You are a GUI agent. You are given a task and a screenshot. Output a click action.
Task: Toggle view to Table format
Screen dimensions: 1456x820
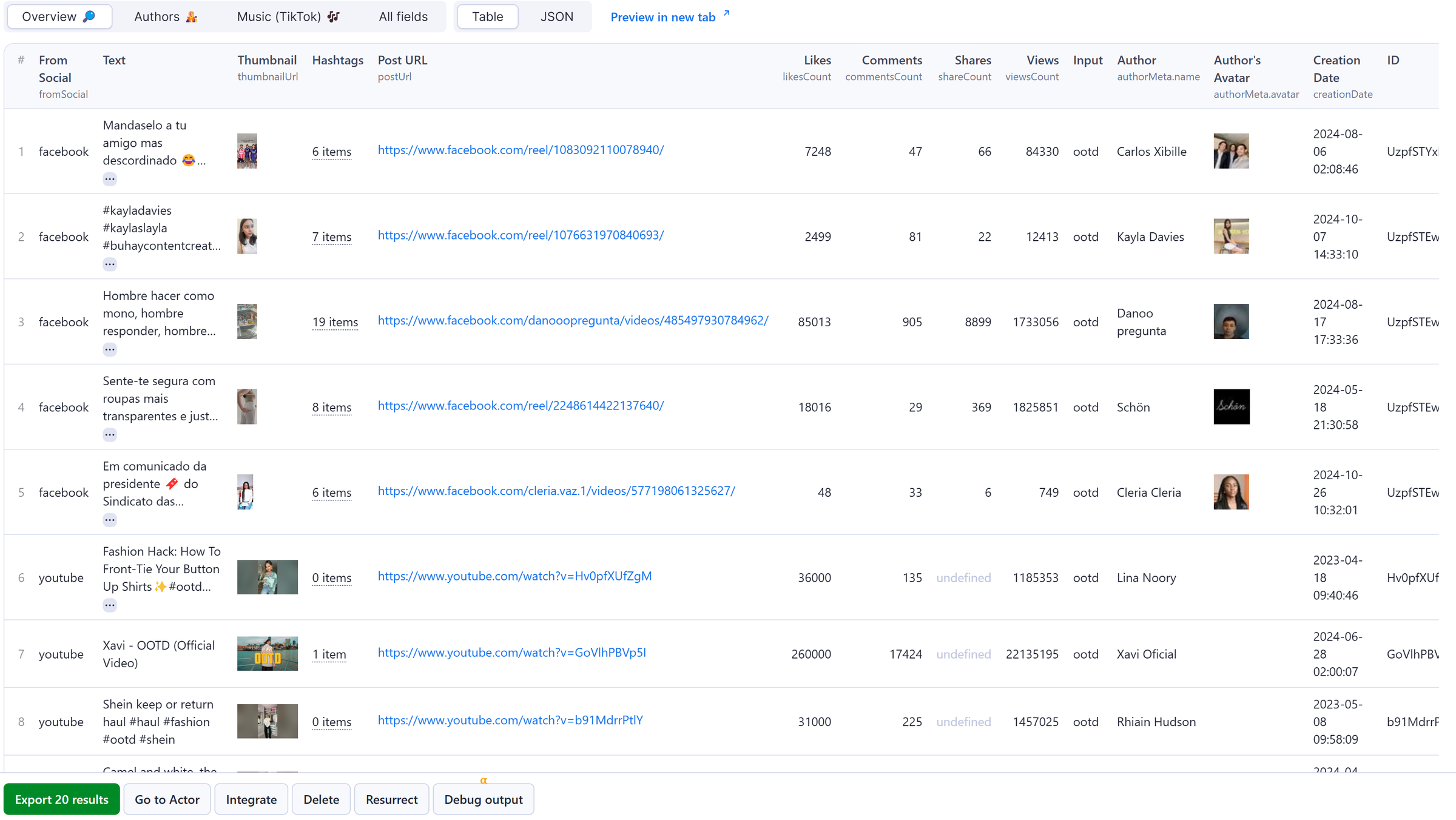(487, 17)
